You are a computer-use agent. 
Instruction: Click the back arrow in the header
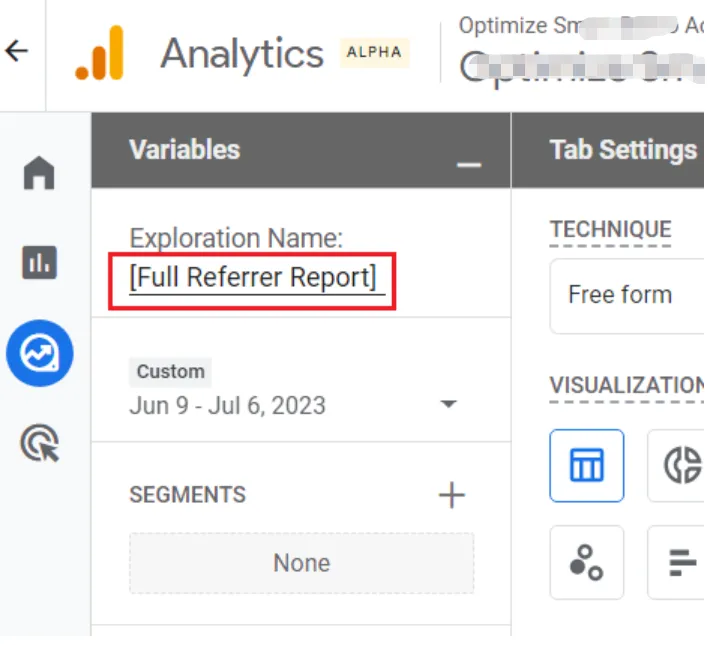click(x=17, y=52)
